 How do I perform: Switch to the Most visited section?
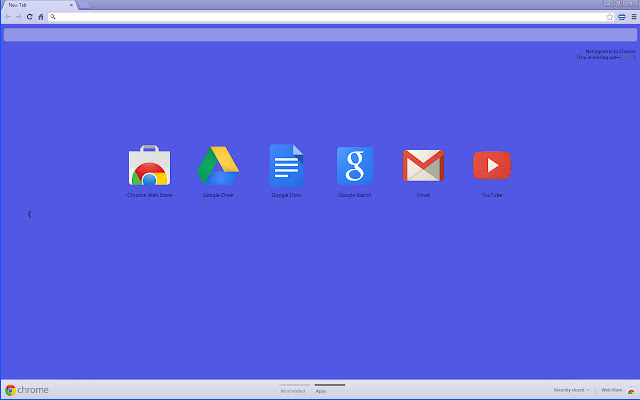[x=293, y=391]
